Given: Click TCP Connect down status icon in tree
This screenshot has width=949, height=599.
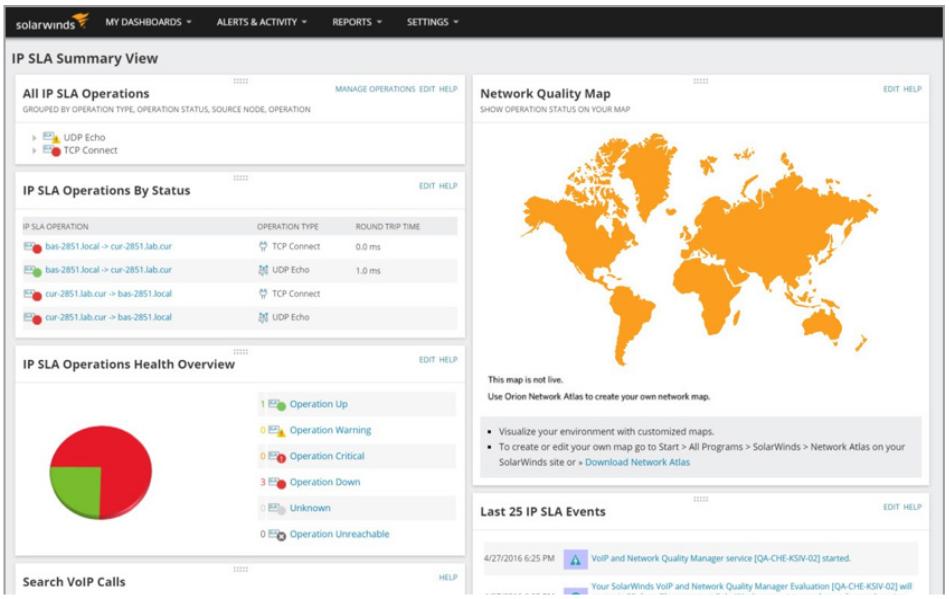Looking at the screenshot, I should point(51,151).
